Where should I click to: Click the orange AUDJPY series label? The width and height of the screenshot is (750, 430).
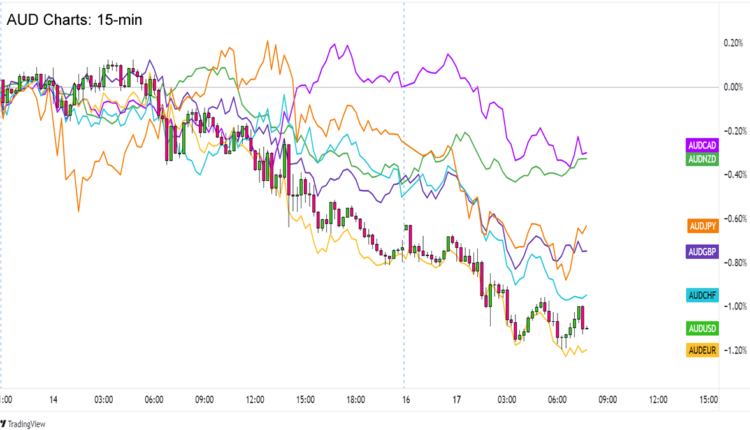click(x=702, y=226)
